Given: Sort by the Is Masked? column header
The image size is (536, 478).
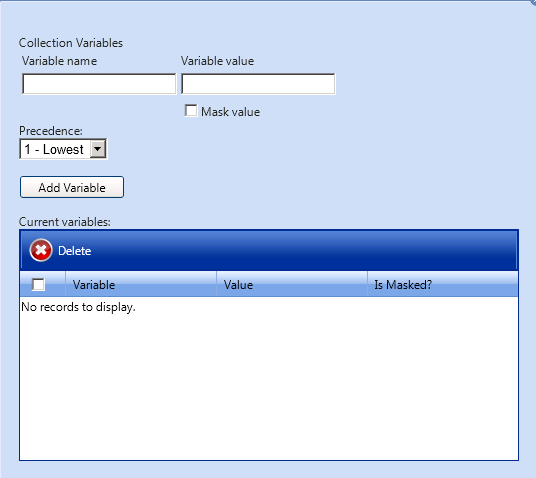Looking at the screenshot, I should coord(443,284).
